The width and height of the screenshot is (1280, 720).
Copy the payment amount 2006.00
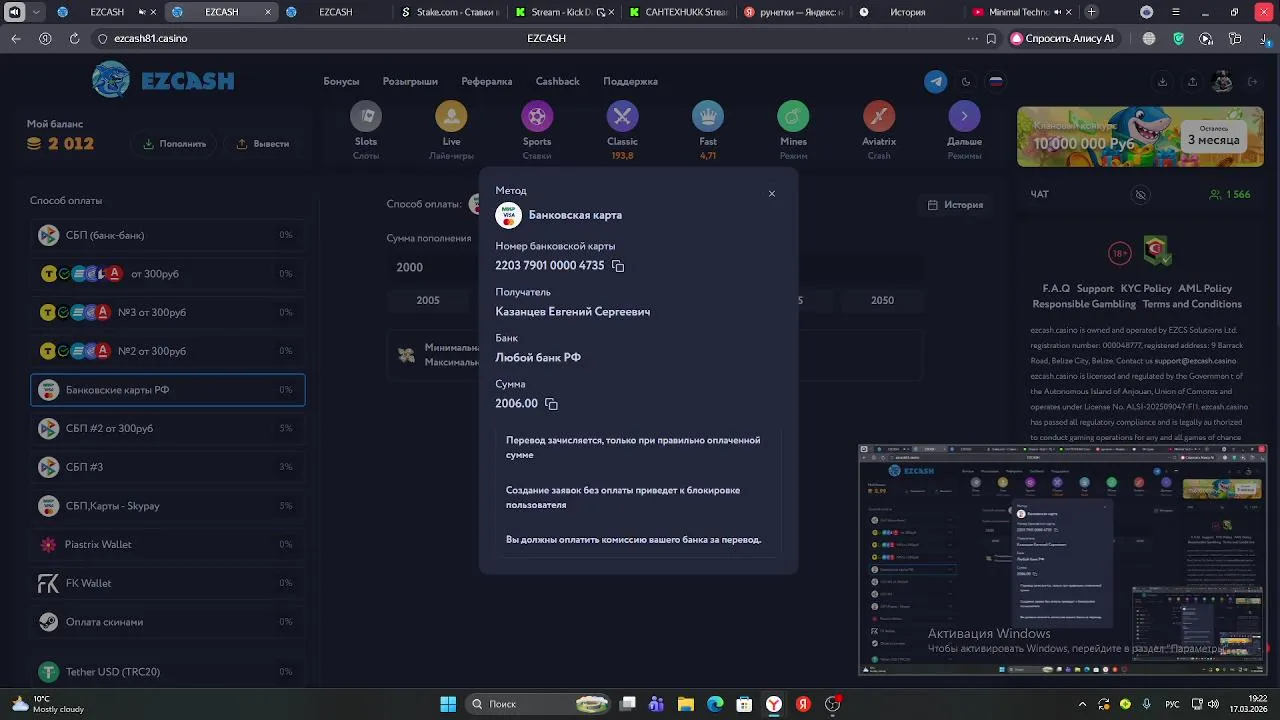[551, 404]
